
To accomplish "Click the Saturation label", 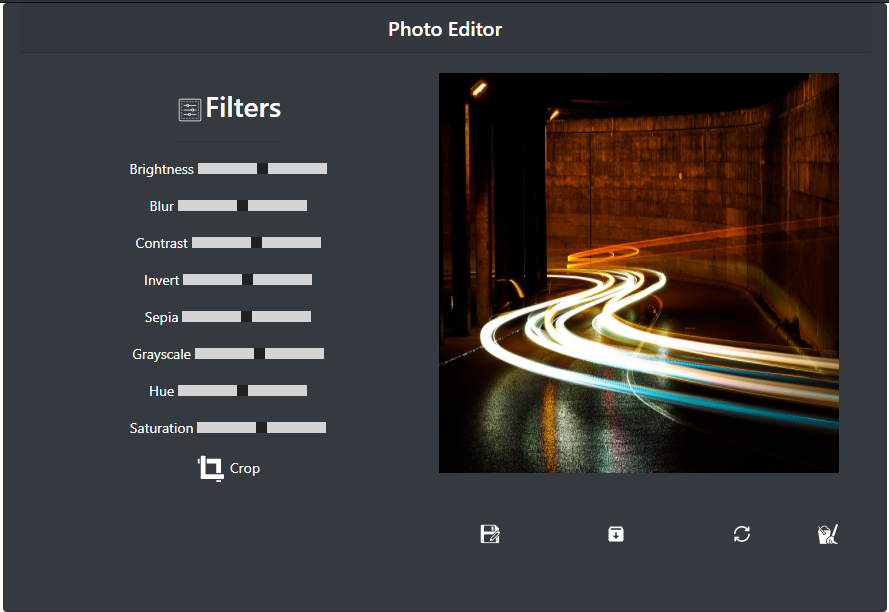I will coord(162,428).
